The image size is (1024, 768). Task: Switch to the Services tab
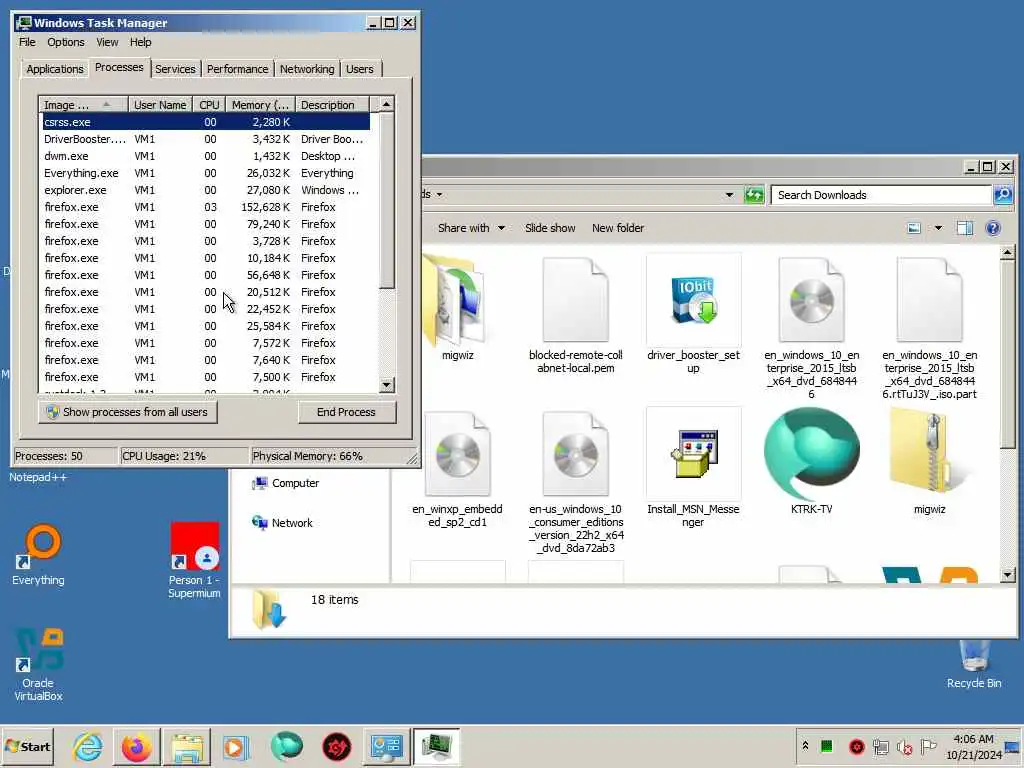[175, 69]
